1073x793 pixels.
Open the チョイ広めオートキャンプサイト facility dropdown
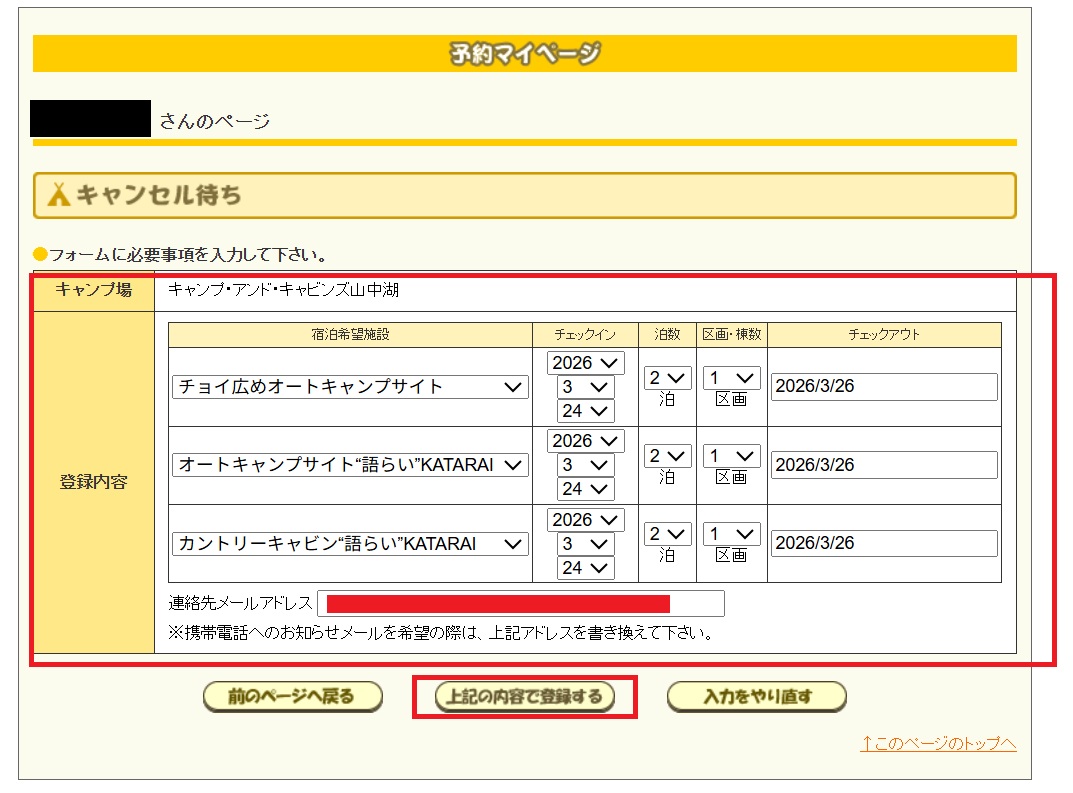coord(350,387)
